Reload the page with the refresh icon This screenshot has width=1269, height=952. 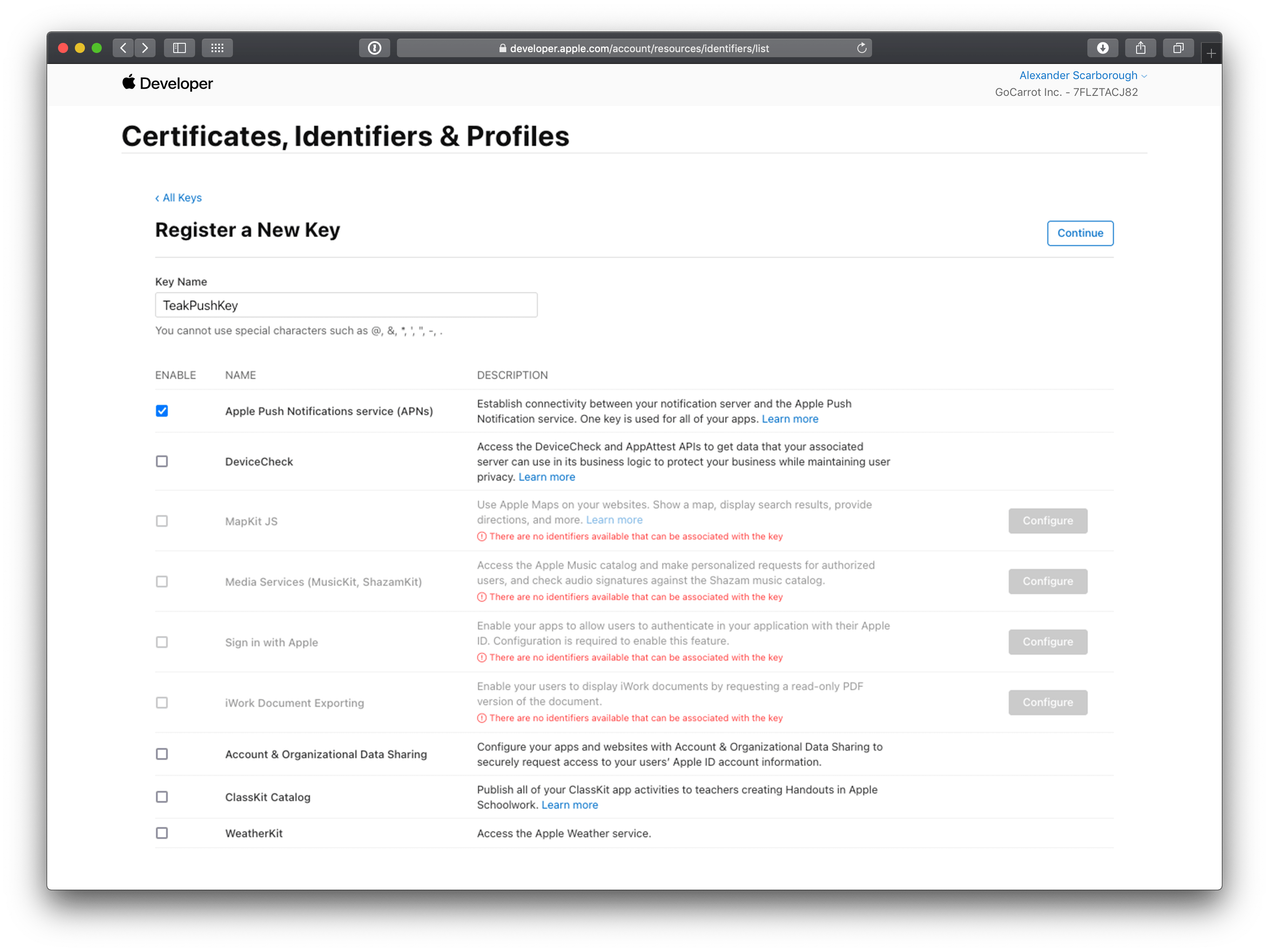coord(862,48)
